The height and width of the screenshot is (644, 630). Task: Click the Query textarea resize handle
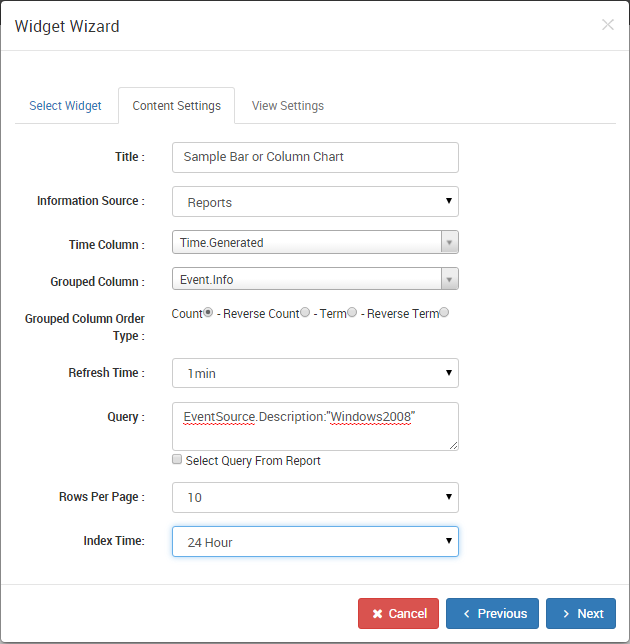pyautogui.click(x=453, y=446)
